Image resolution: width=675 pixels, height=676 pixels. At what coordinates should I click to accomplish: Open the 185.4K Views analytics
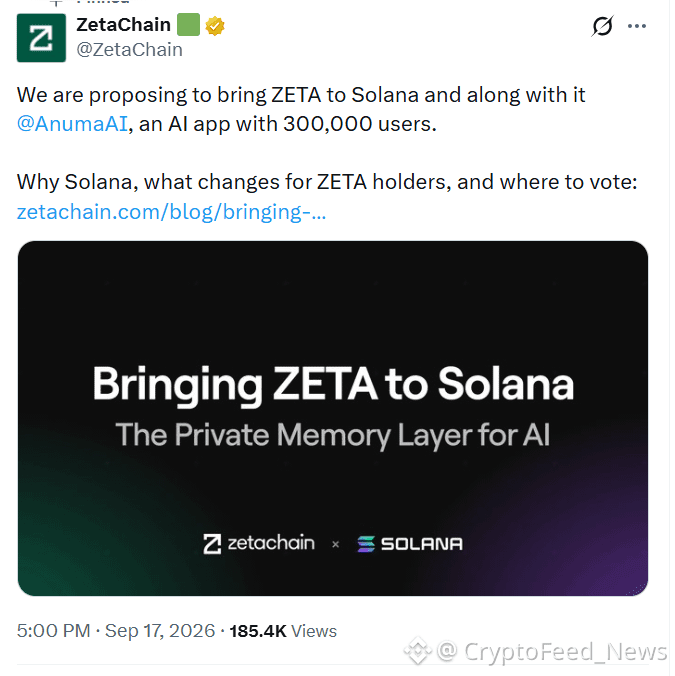click(283, 631)
